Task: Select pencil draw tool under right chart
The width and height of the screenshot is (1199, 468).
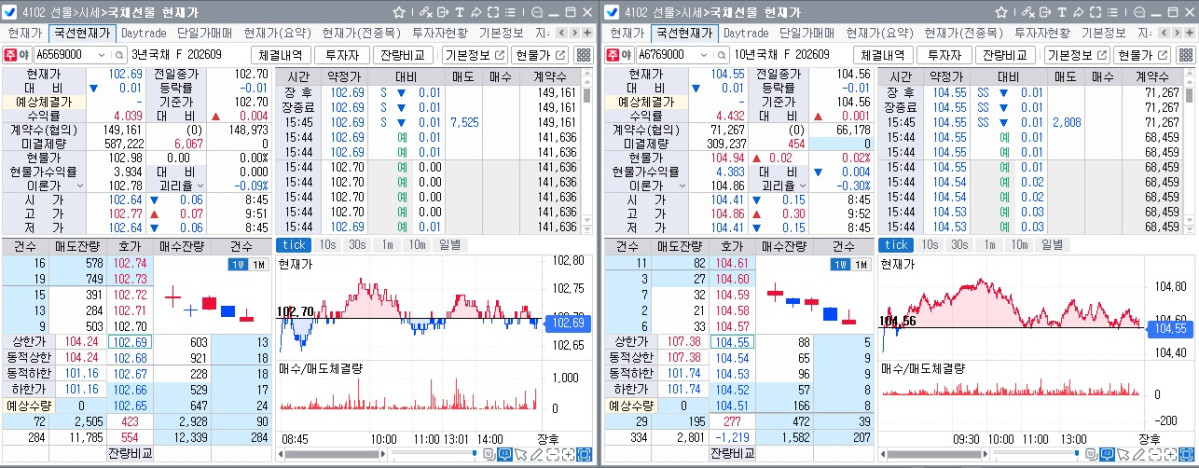Action: tap(1139, 454)
